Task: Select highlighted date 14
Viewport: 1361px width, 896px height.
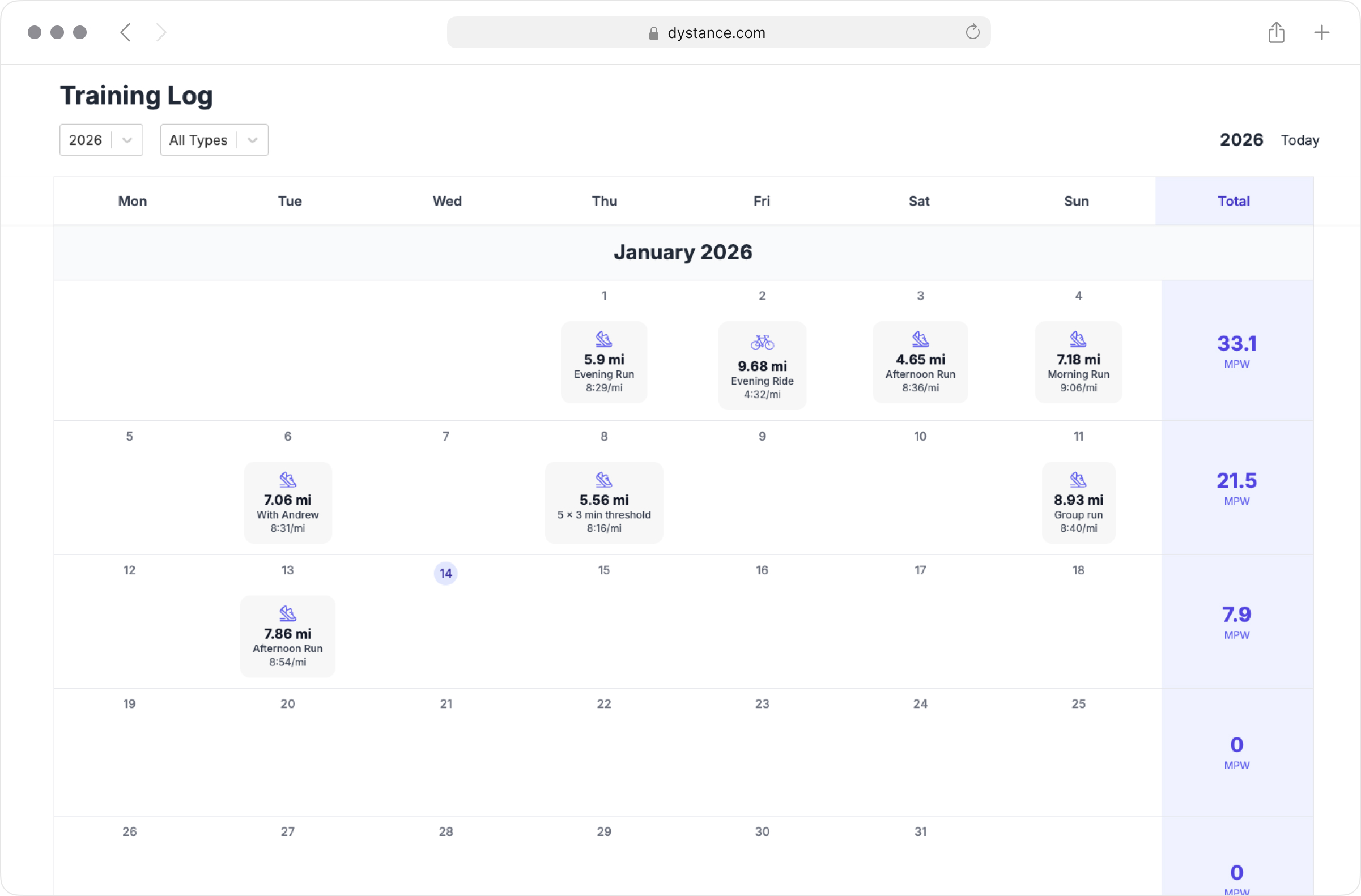Action: tap(445, 573)
